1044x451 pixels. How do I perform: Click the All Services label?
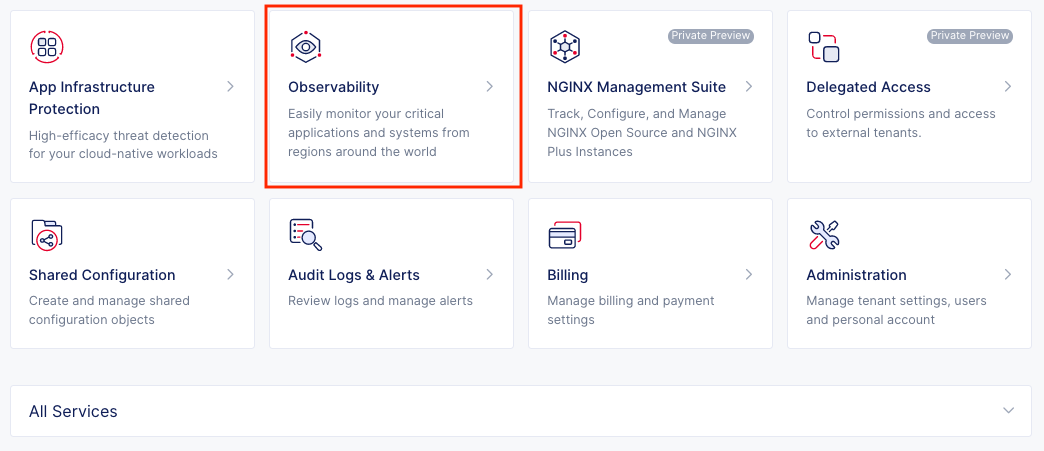coord(73,411)
